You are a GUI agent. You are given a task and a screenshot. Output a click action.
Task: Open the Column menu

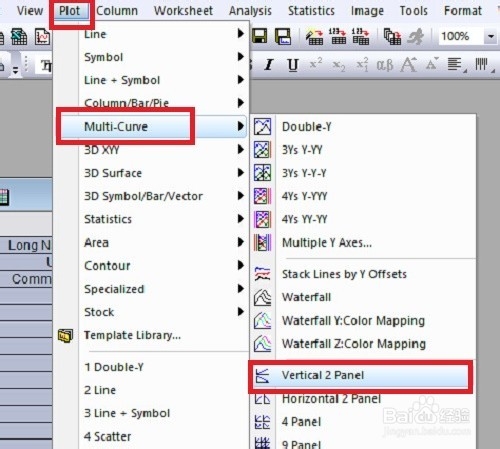pos(117,11)
